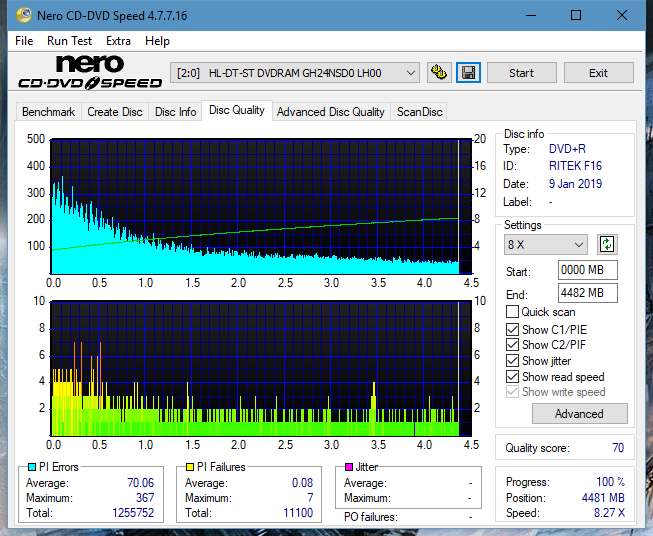Maximize the Nero CD-DVD Speed window

pos(576,15)
